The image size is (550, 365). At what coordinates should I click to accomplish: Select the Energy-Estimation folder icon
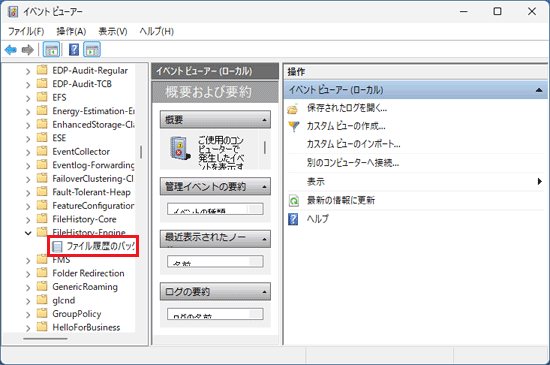(x=42, y=111)
